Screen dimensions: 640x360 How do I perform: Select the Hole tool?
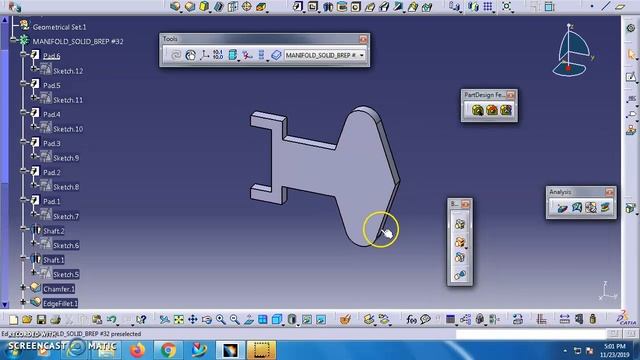356,6
